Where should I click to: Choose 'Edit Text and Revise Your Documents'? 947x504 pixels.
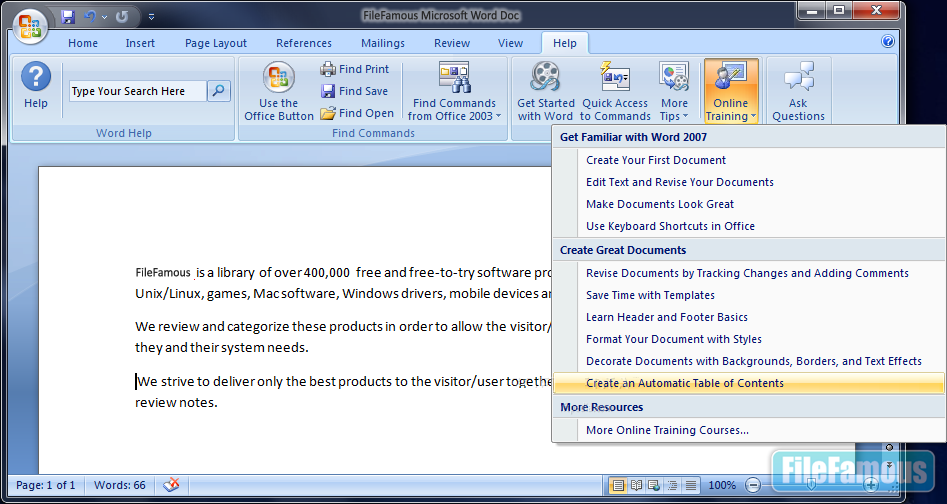tap(749, 182)
